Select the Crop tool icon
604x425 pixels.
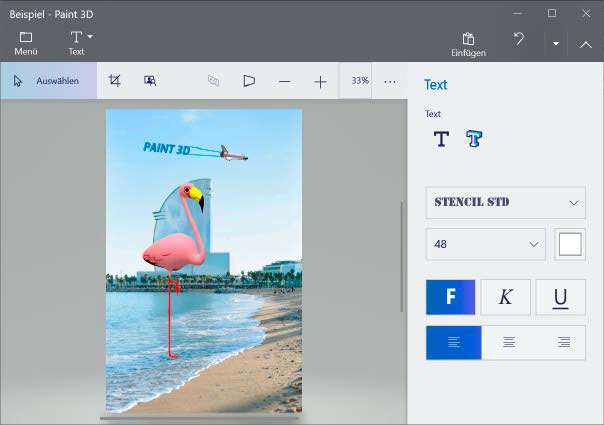pyautogui.click(x=115, y=81)
